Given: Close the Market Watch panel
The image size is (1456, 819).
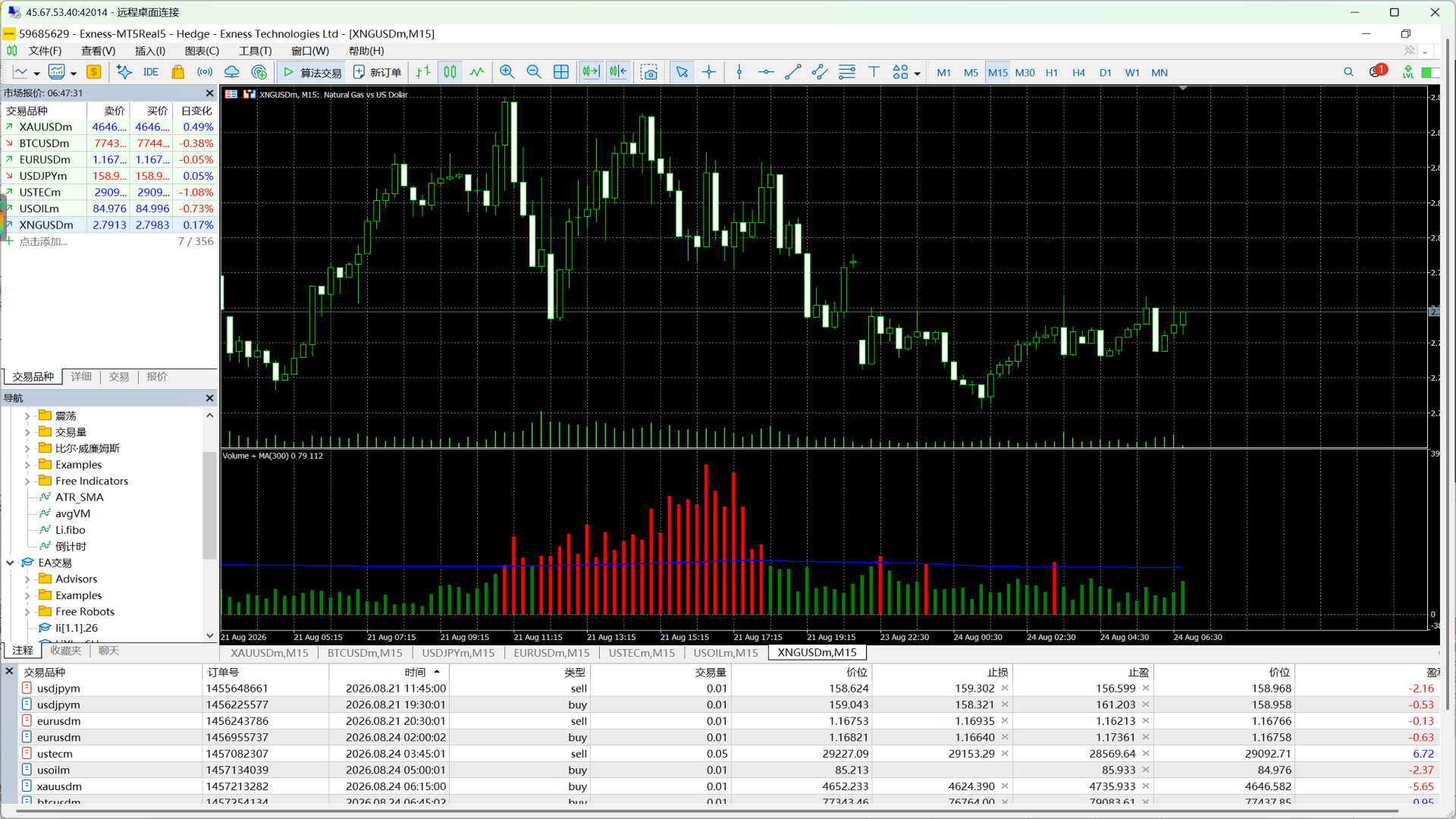Looking at the screenshot, I should 209,93.
